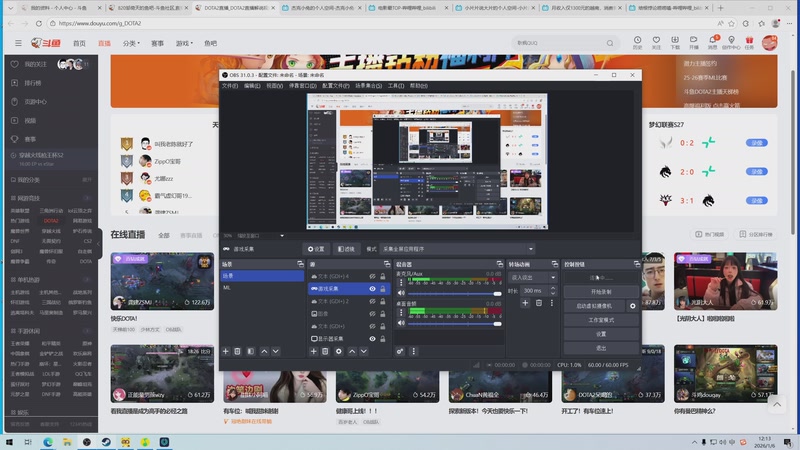The height and width of the screenshot is (450, 800).
Task: Open OBS 文件 menu
Action: click(x=230, y=86)
